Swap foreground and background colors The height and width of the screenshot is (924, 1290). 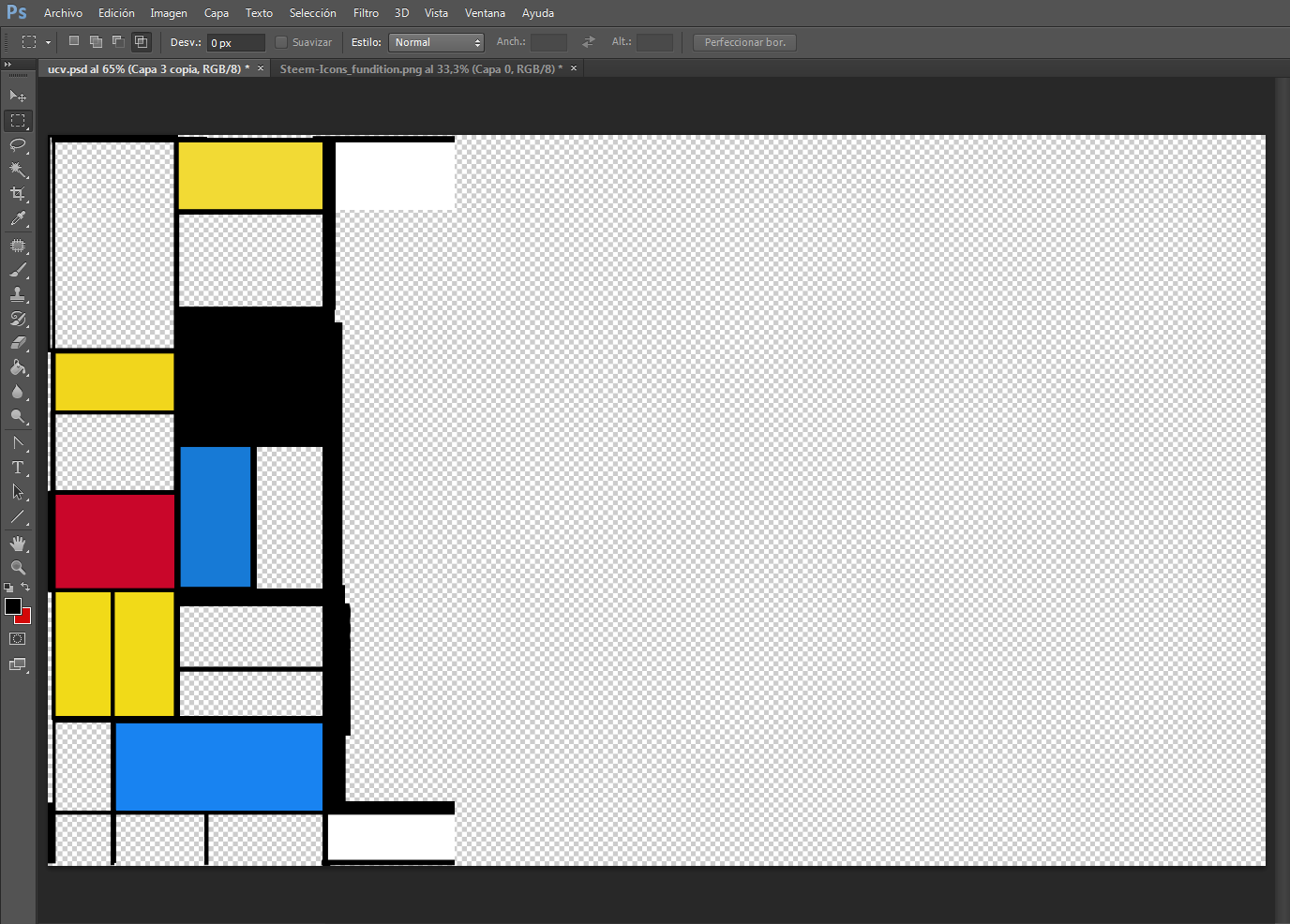click(25, 587)
